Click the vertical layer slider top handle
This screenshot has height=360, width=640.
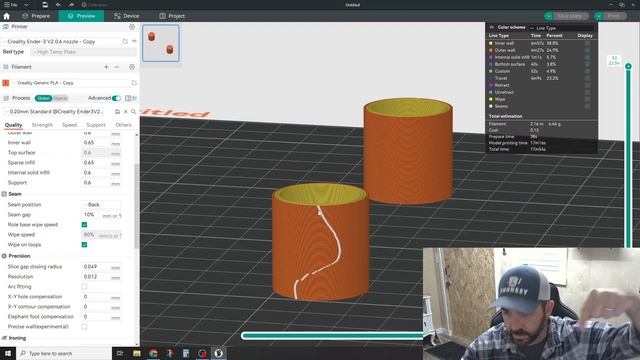point(628,66)
